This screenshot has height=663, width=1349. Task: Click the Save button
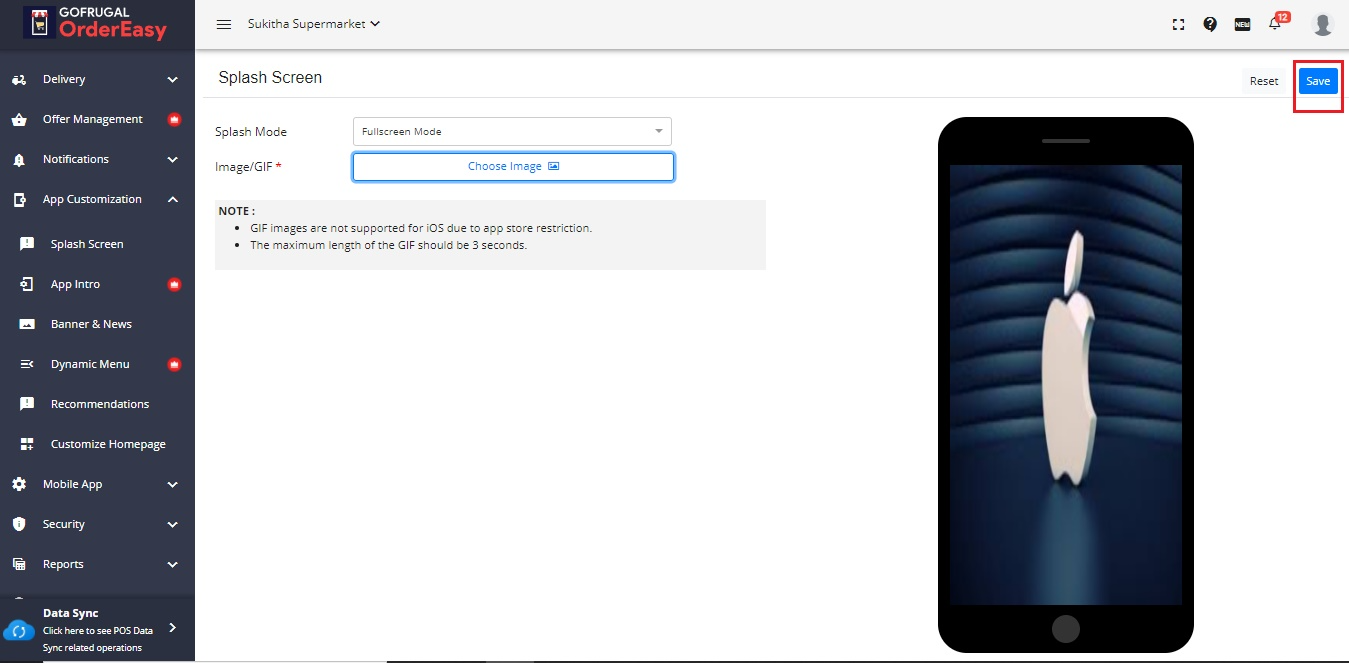[x=1318, y=81]
